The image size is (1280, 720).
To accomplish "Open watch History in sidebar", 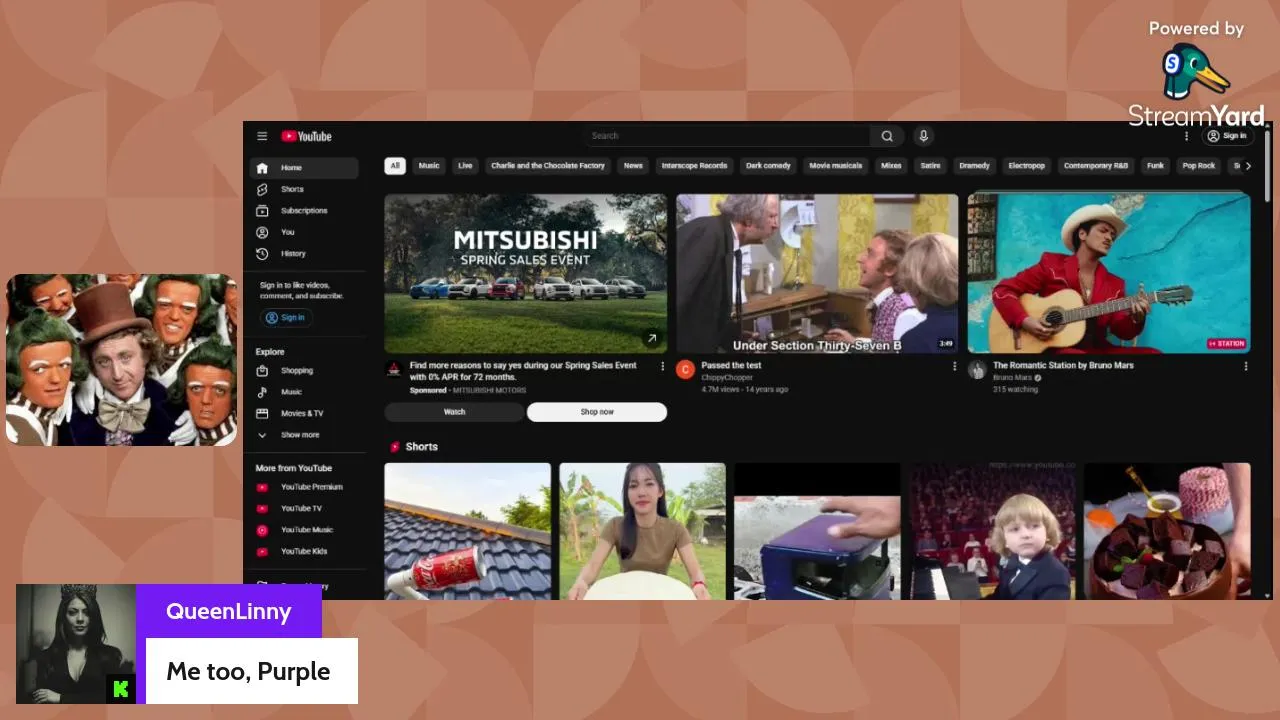I will tap(304, 253).
